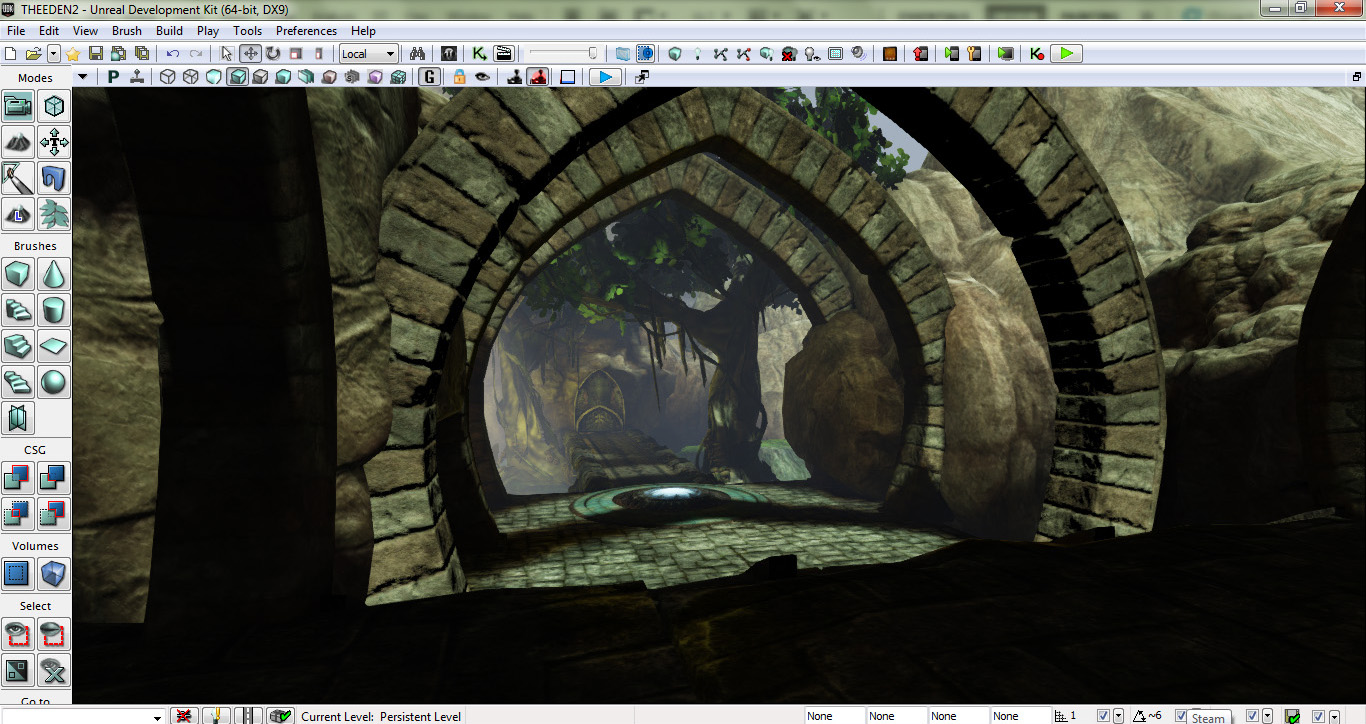Click the CSG Subtract icon
Viewport: 1366px width, 724px height.
(x=54, y=478)
